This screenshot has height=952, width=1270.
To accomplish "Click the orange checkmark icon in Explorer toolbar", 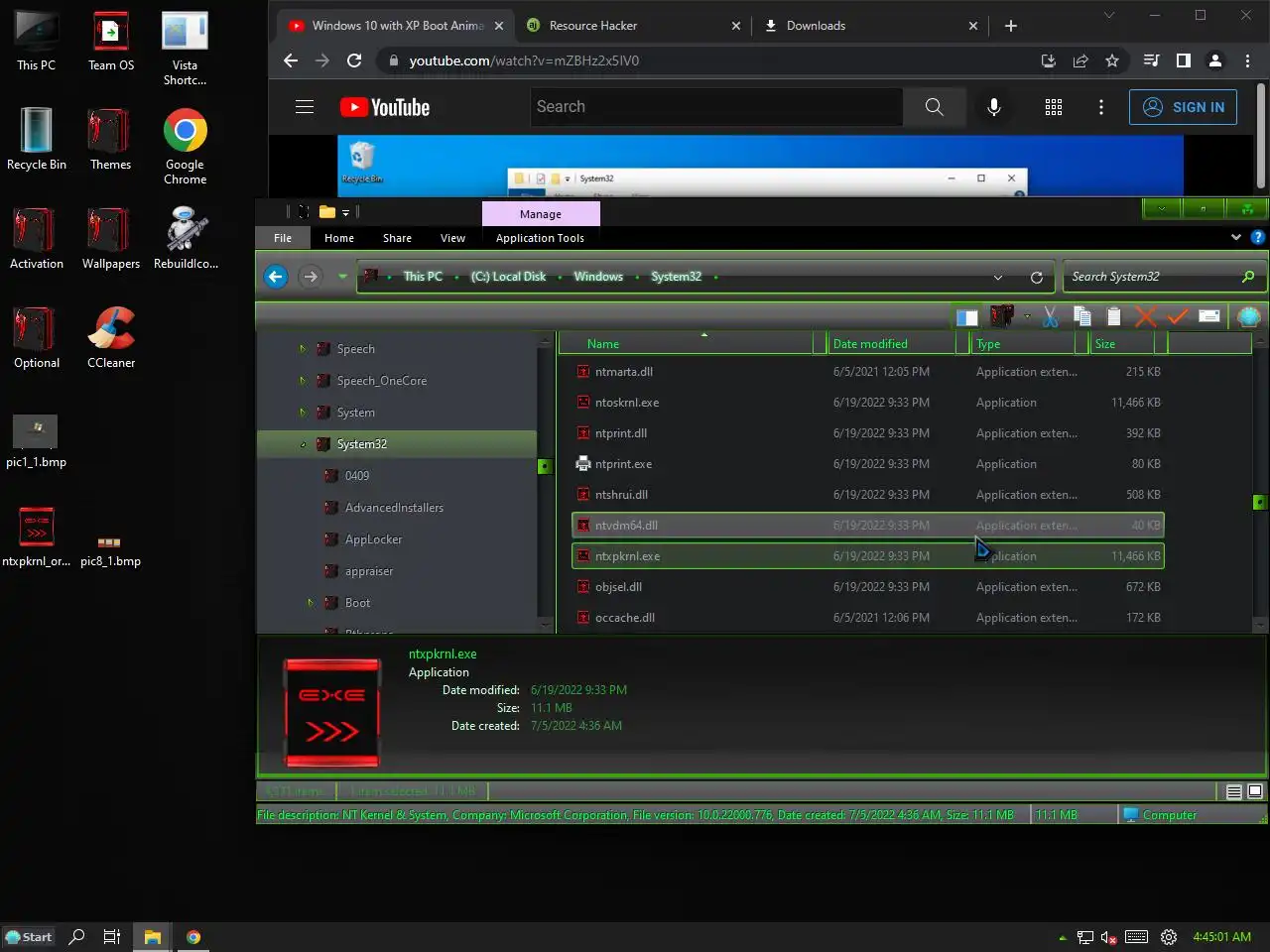I will pos(1178,316).
